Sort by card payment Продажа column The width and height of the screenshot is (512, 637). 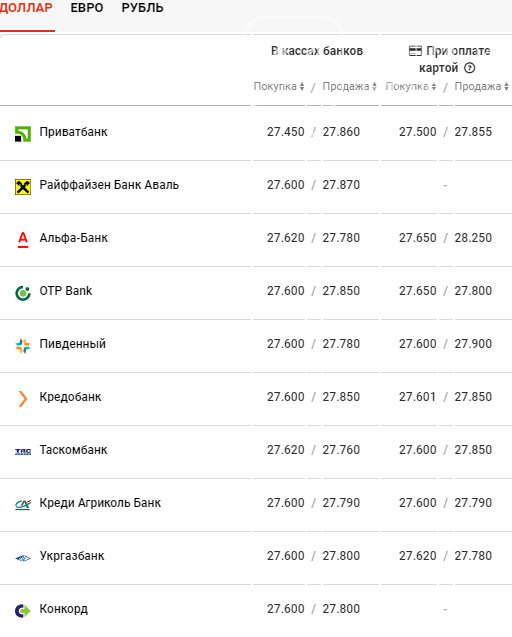(482, 86)
